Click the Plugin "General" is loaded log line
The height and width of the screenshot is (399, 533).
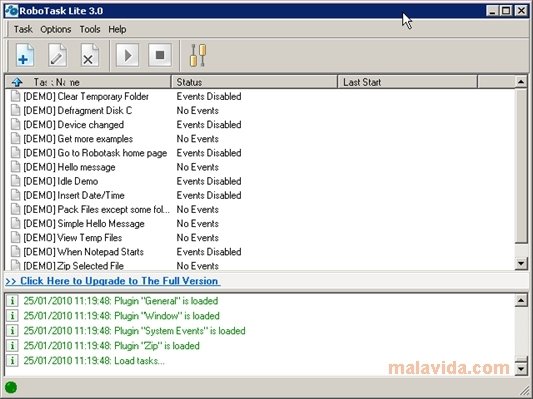tap(121, 301)
